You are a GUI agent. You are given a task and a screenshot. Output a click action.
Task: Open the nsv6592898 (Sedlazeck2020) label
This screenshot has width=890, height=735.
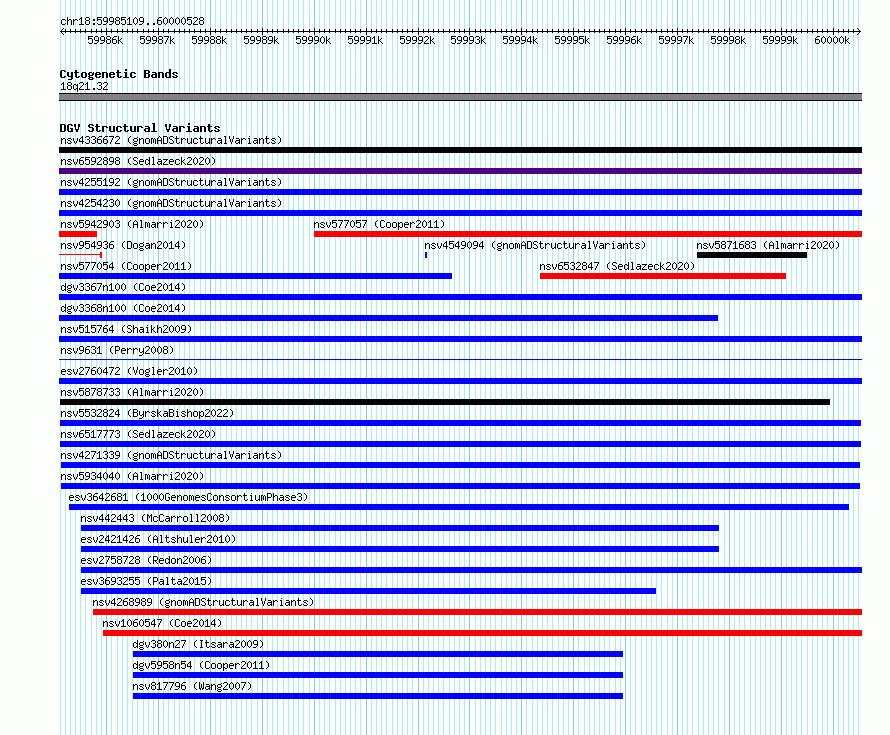[x=138, y=161]
